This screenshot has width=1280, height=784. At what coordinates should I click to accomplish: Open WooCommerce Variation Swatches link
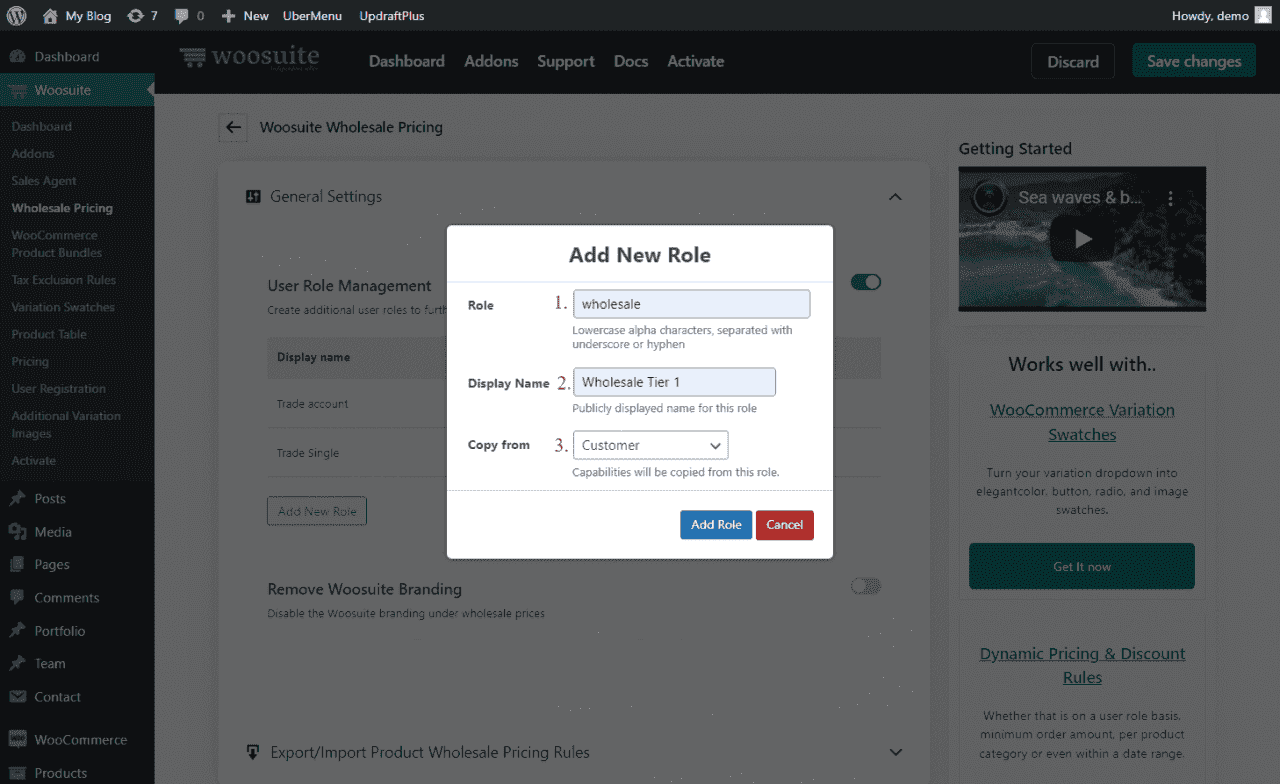[x=1082, y=422]
